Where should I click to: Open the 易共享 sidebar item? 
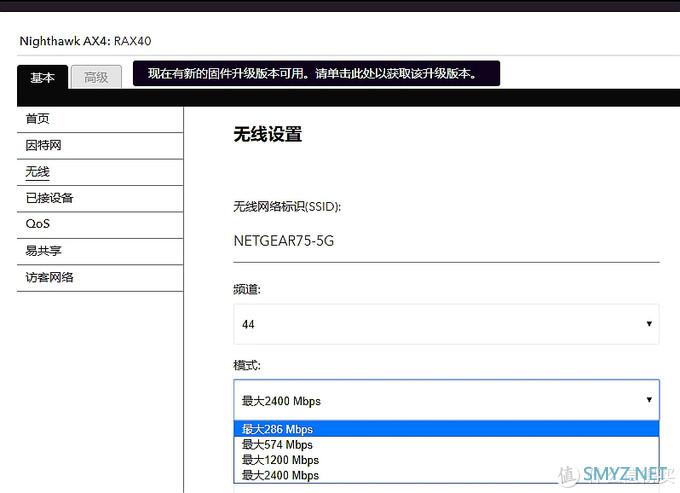(x=100, y=251)
